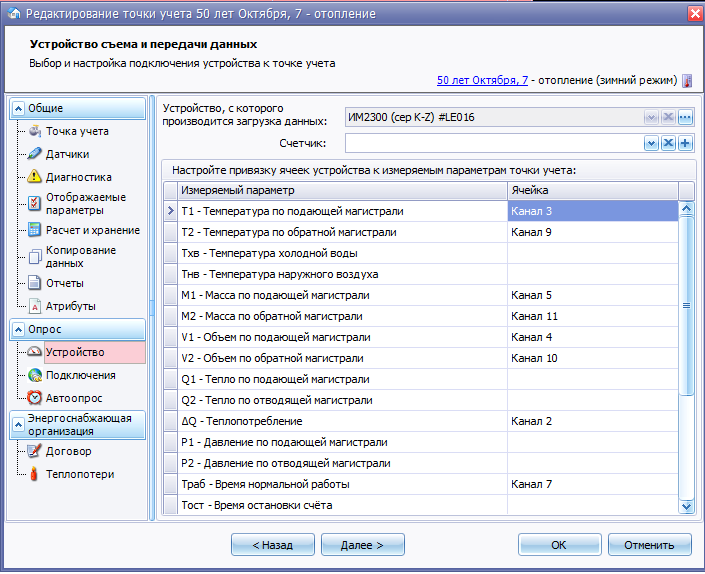Open device browse ellipsis button
This screenshot has height=574, width=705.
pyautogui.click(x=685, y=117)
